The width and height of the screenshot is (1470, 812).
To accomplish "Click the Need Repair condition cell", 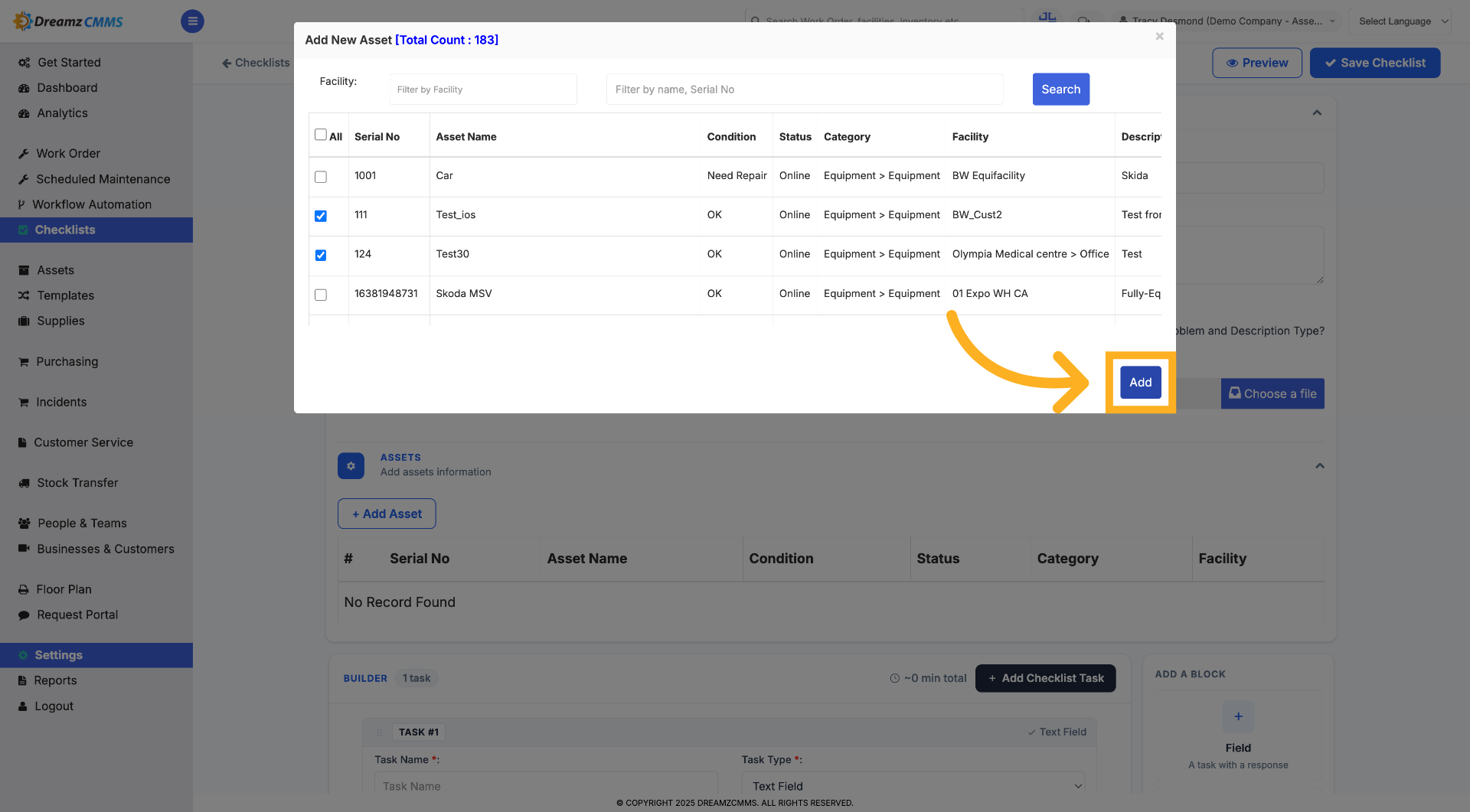I will (737, 176).
